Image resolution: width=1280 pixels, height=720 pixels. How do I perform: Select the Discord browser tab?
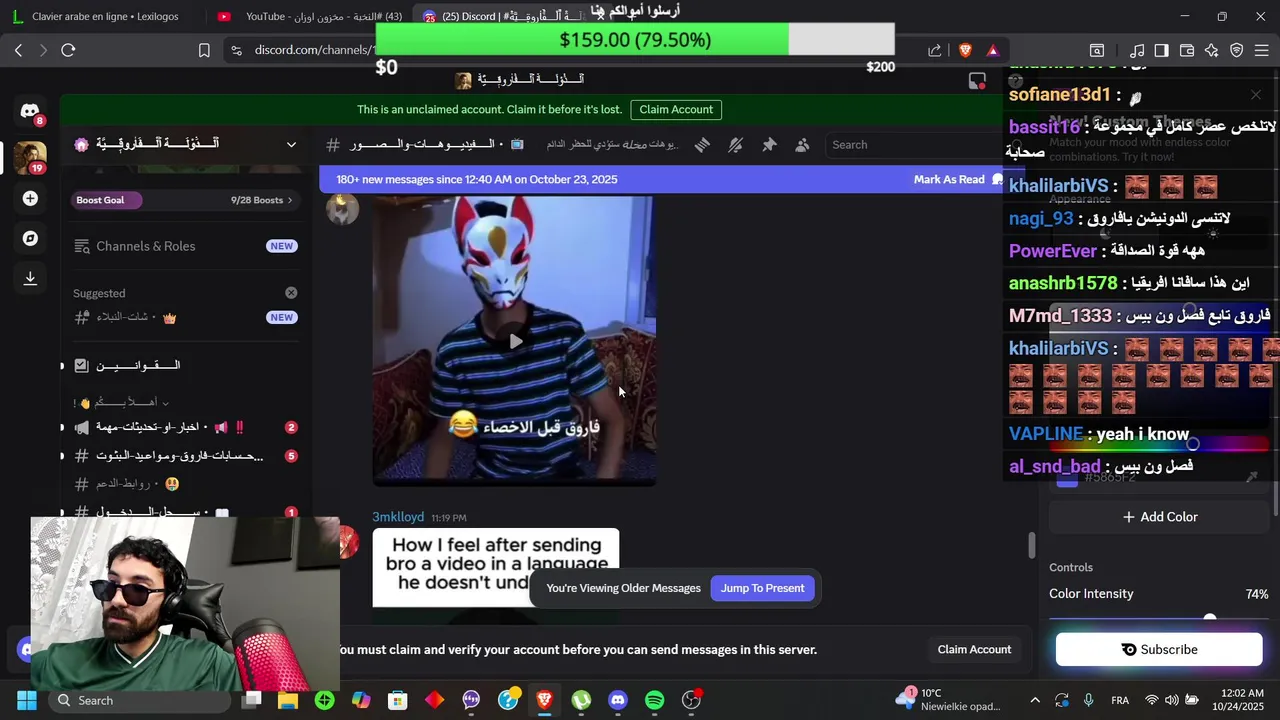510,16
